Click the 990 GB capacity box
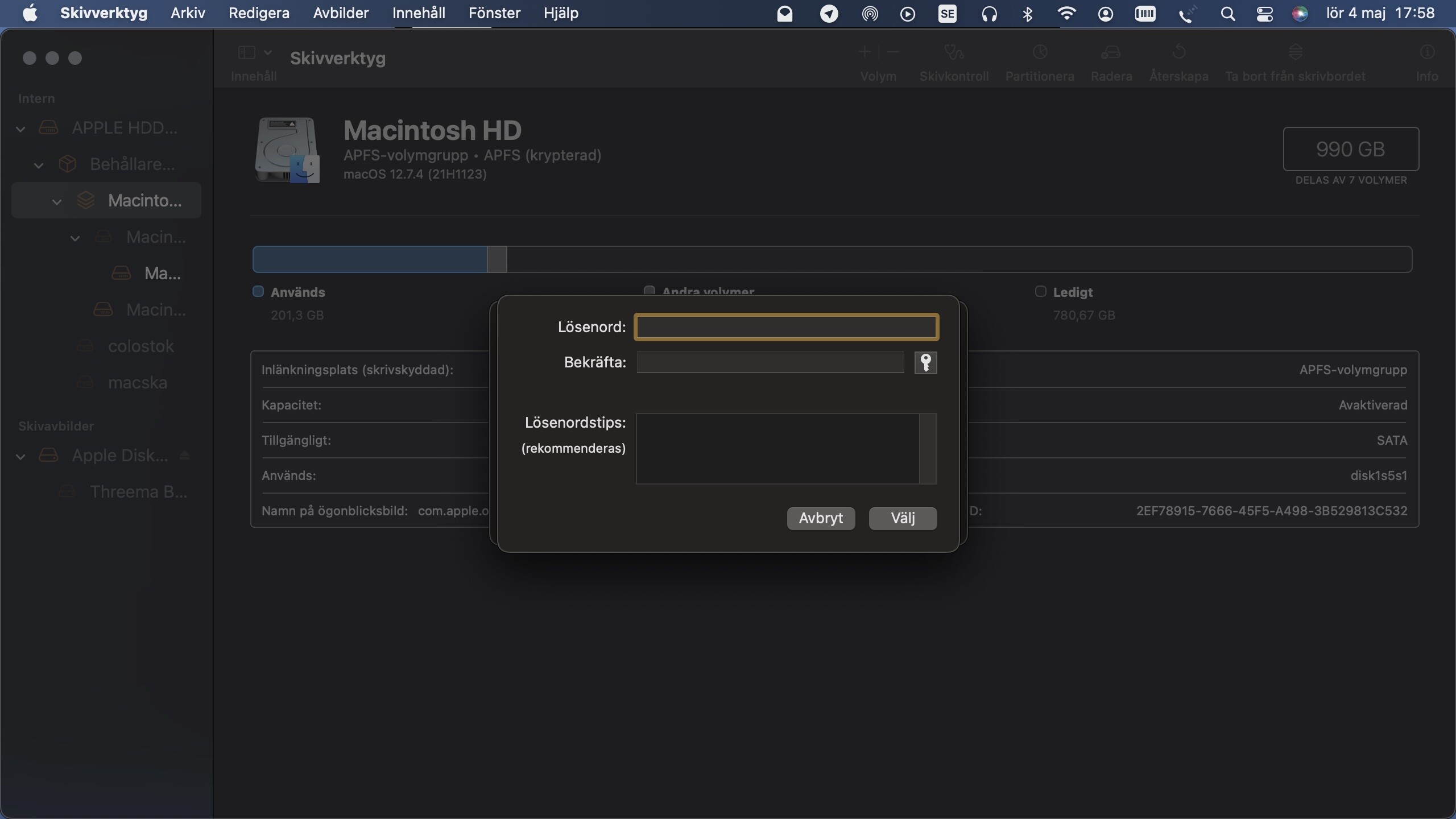 tap(1351, 149)
